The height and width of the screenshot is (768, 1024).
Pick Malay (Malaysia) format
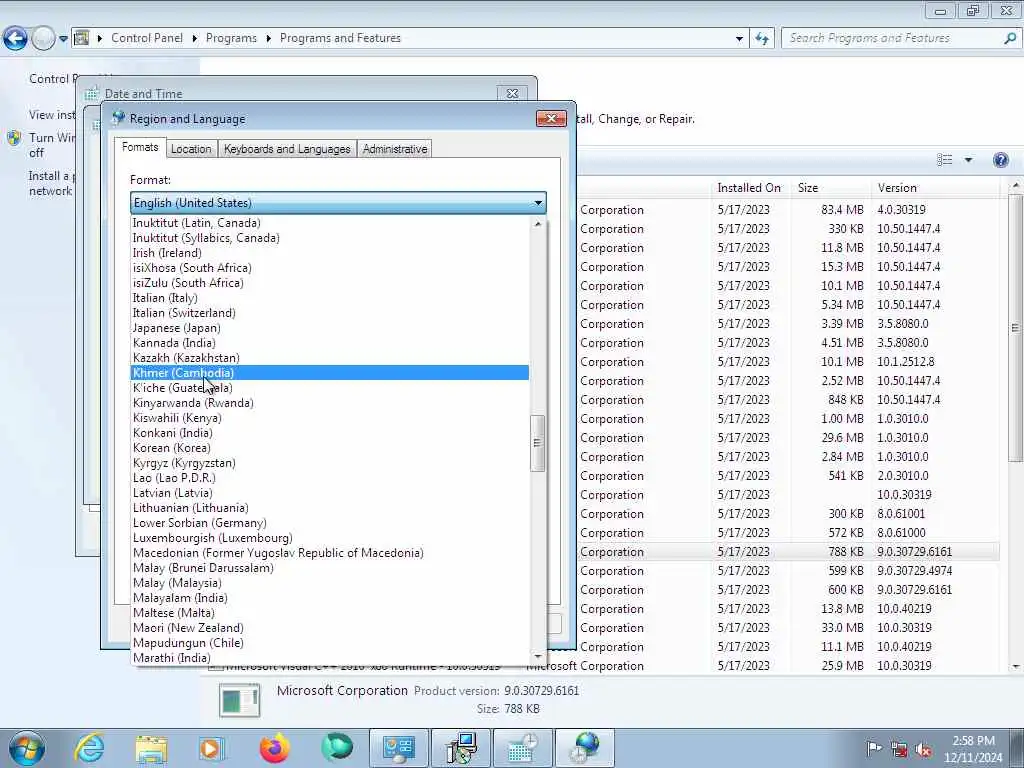330,583
